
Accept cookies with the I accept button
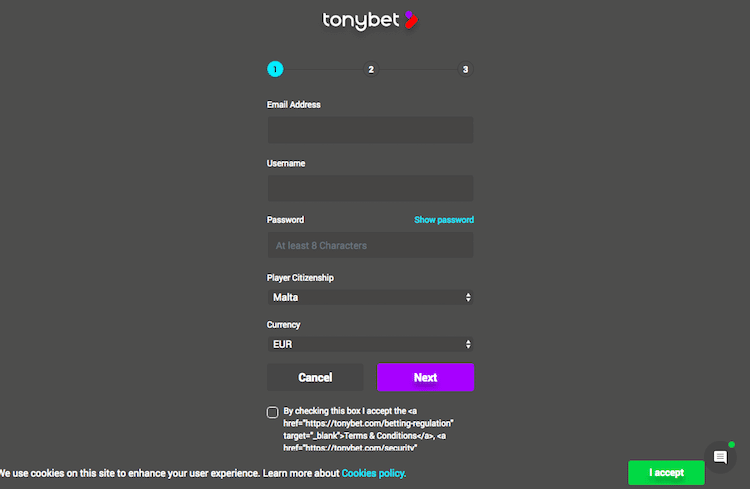(x=666, y=472)
